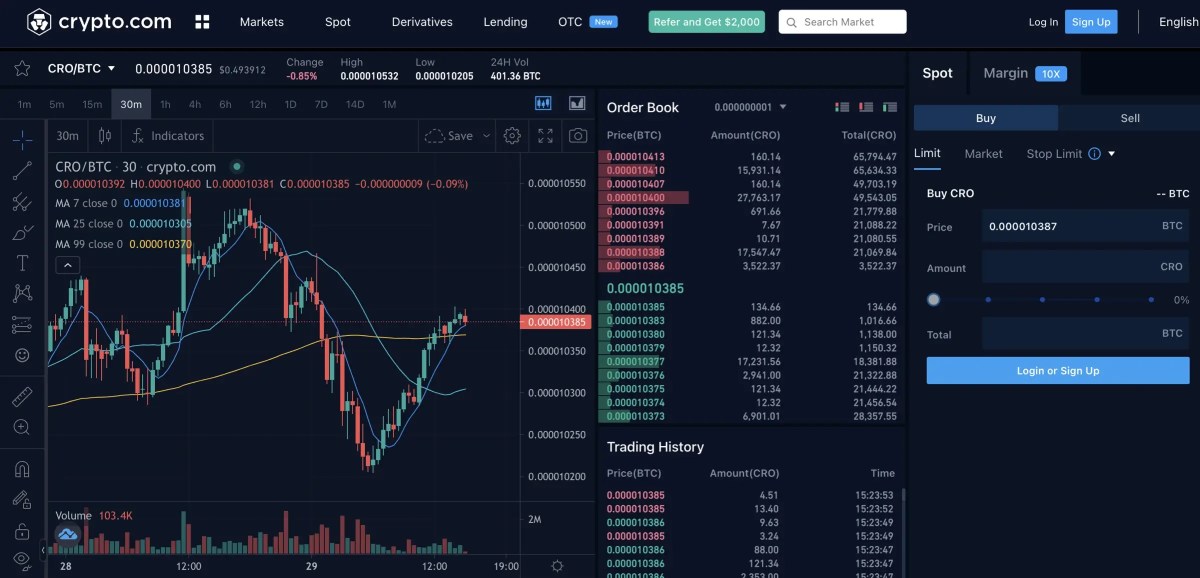Select the text annotation tool
This screenshot has width=1200, height=578.
(x=22, y=263)
